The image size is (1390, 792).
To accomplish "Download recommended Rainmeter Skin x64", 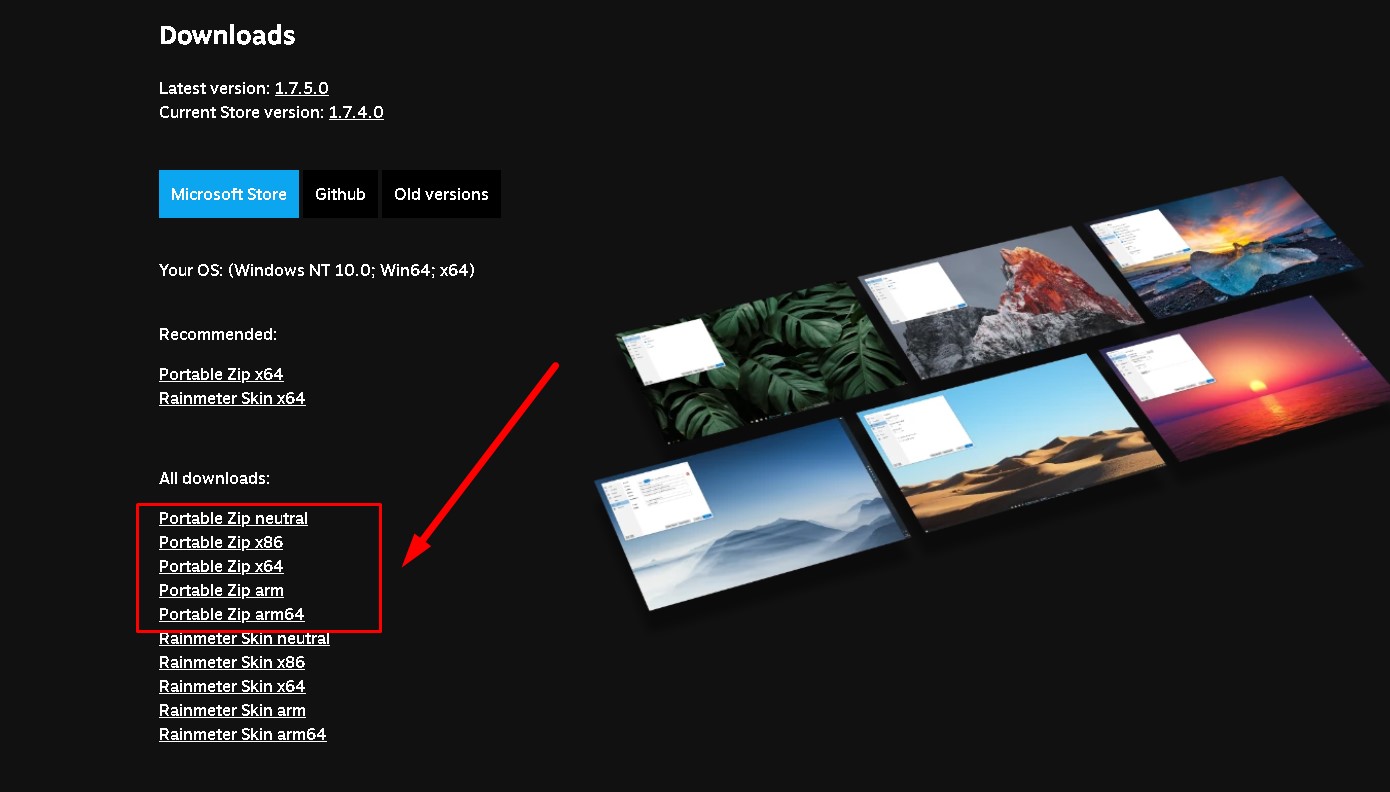I will [x=232, y=398].
